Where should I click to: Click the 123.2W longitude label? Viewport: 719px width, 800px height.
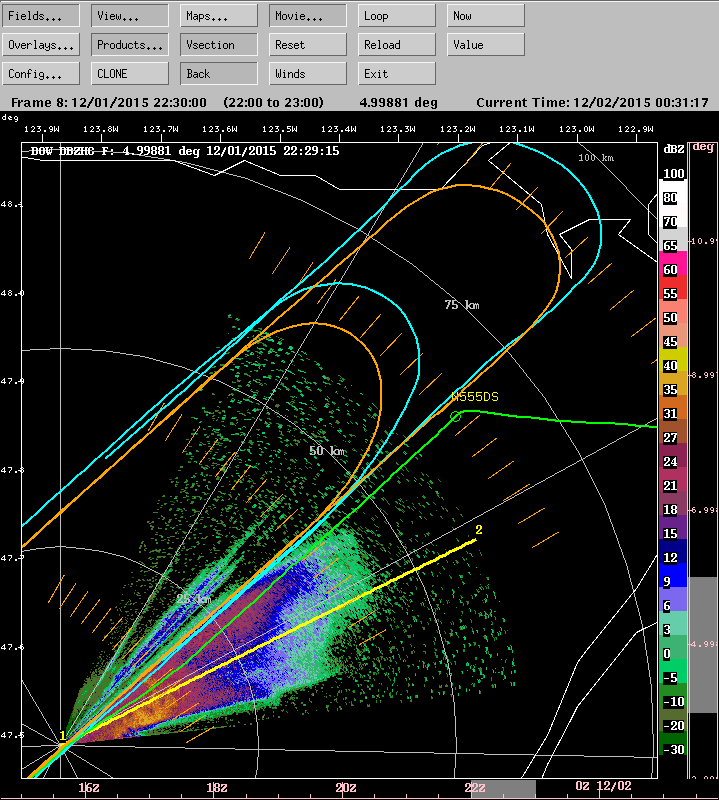(458, 129)
